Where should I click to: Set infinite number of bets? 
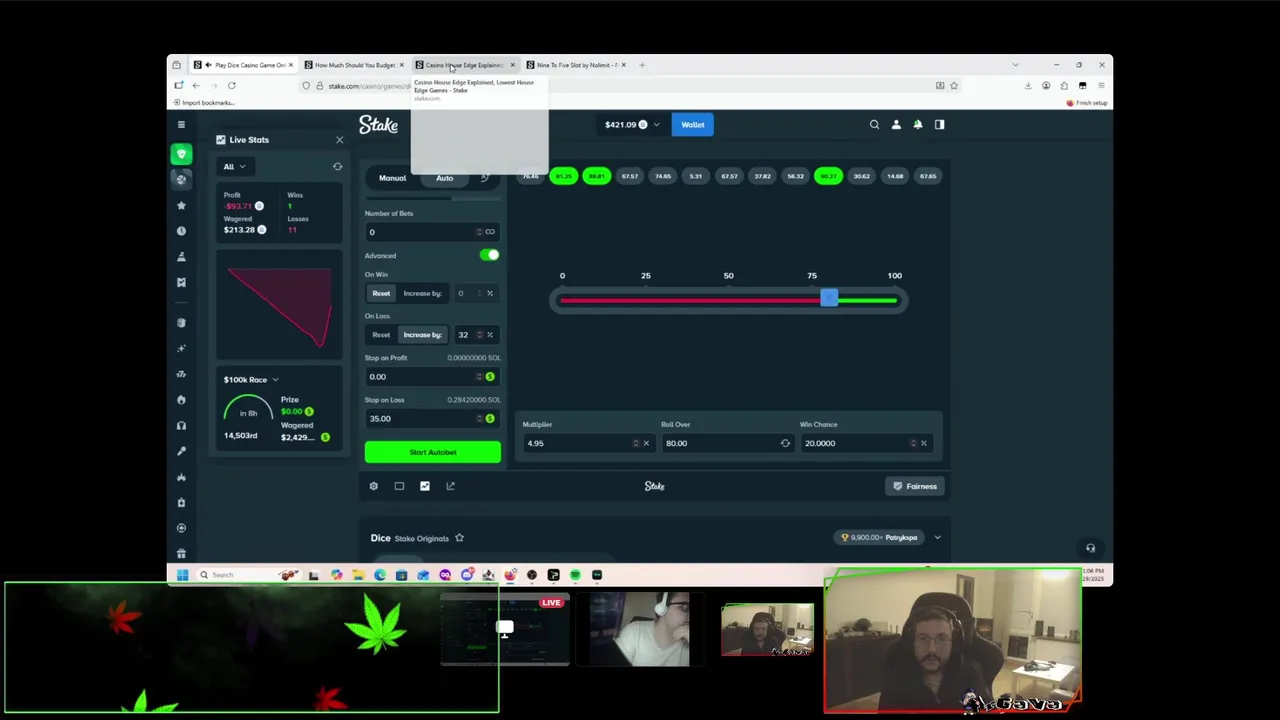(490, 232)
